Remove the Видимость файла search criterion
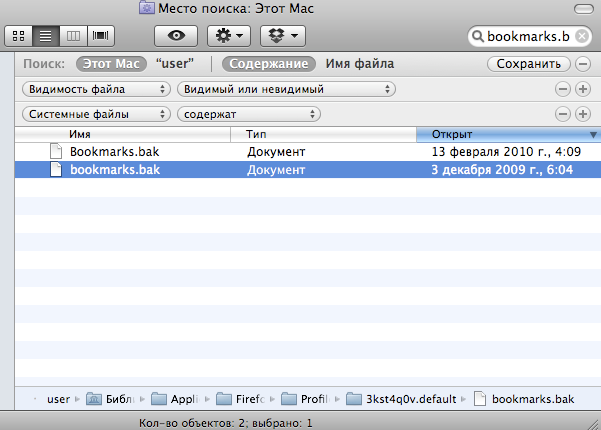Screen dimensions: 601x430 tap(563, 89)
